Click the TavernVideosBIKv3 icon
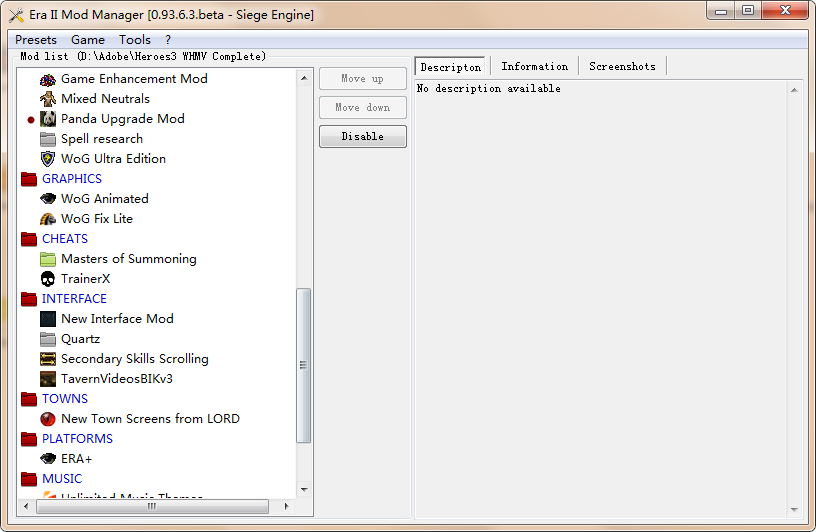 [48, 379]
